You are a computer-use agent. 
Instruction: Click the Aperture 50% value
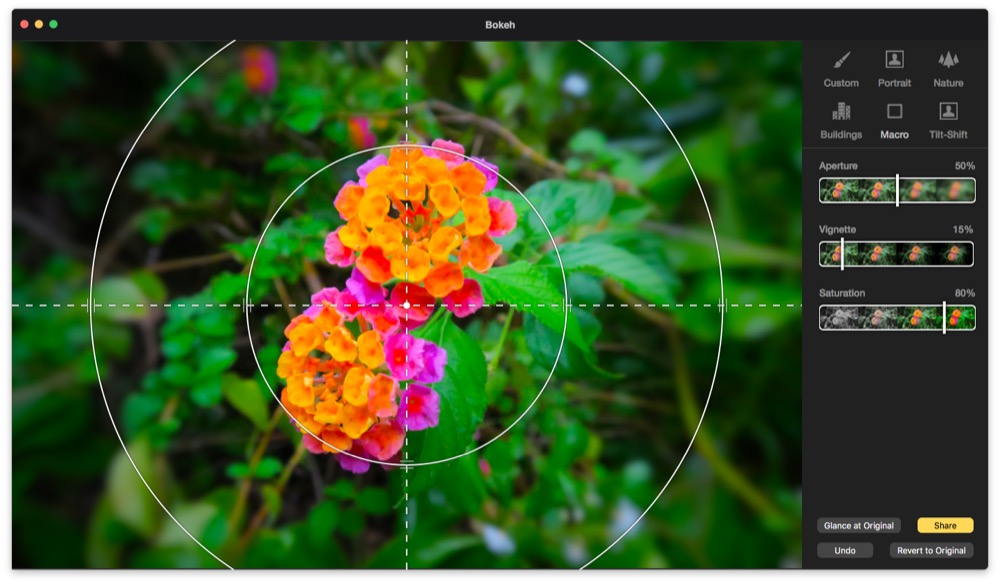(964, 166)
